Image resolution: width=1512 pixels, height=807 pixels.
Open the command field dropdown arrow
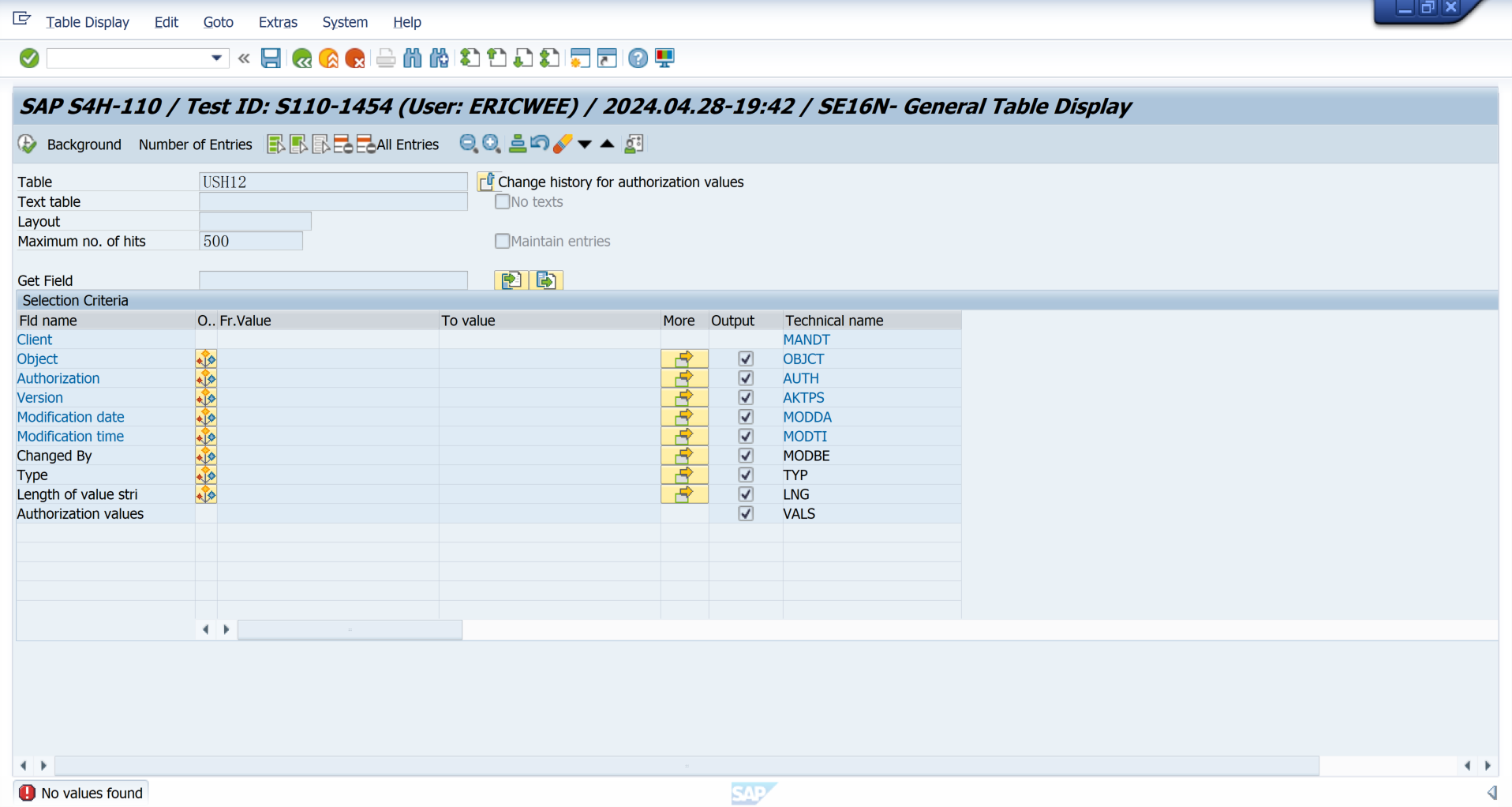click(x=216, y=58)
